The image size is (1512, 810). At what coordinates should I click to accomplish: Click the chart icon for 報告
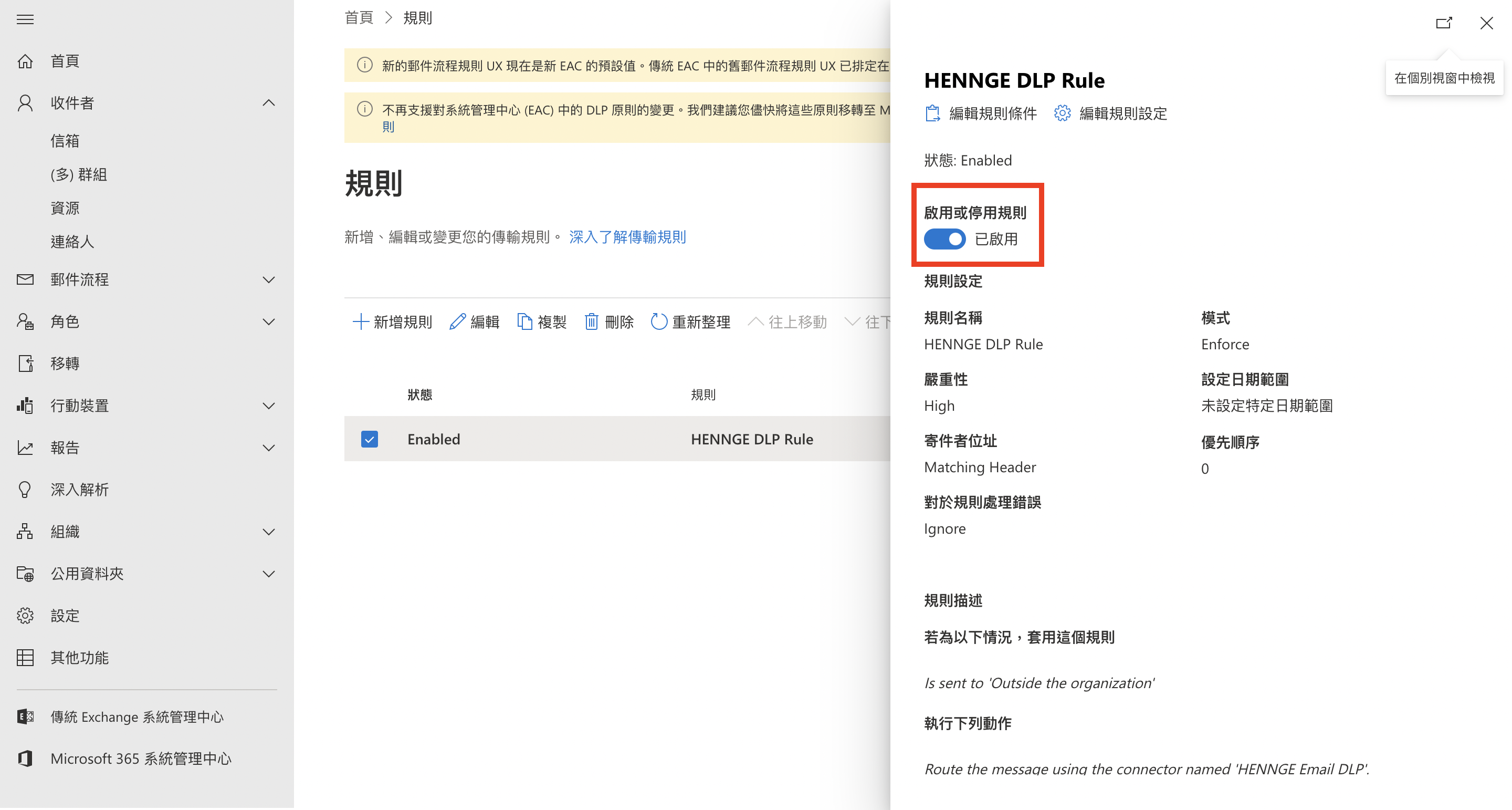[25, 448]
